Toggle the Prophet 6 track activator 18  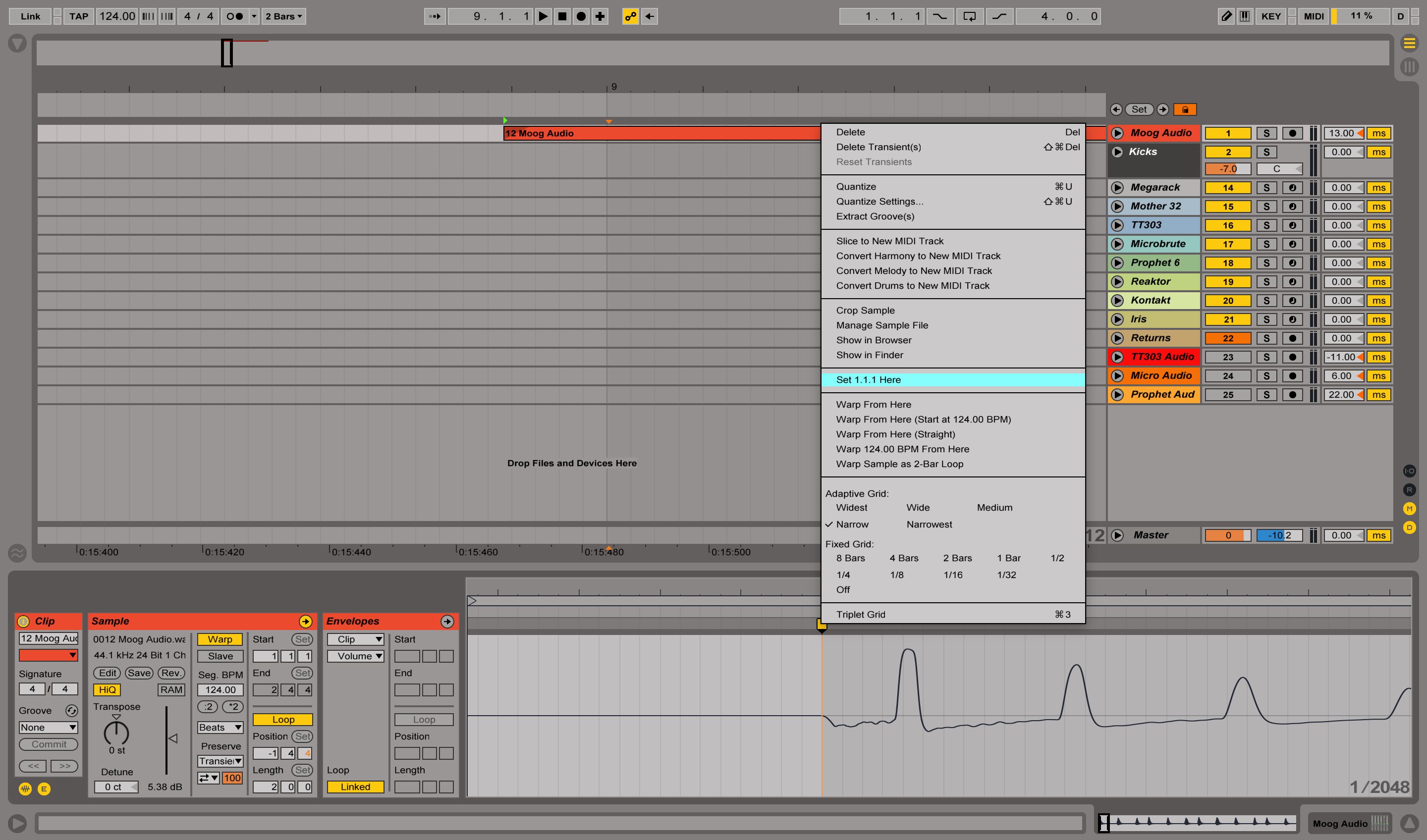click(1228, 263)
